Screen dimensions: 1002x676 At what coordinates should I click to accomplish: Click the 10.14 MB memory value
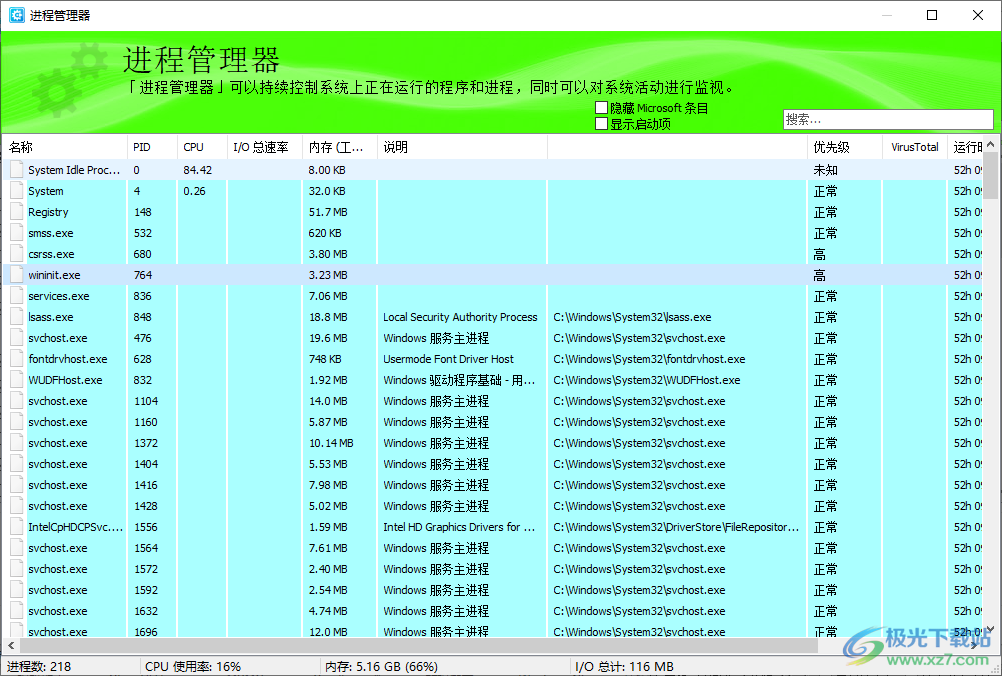[331, 443]
